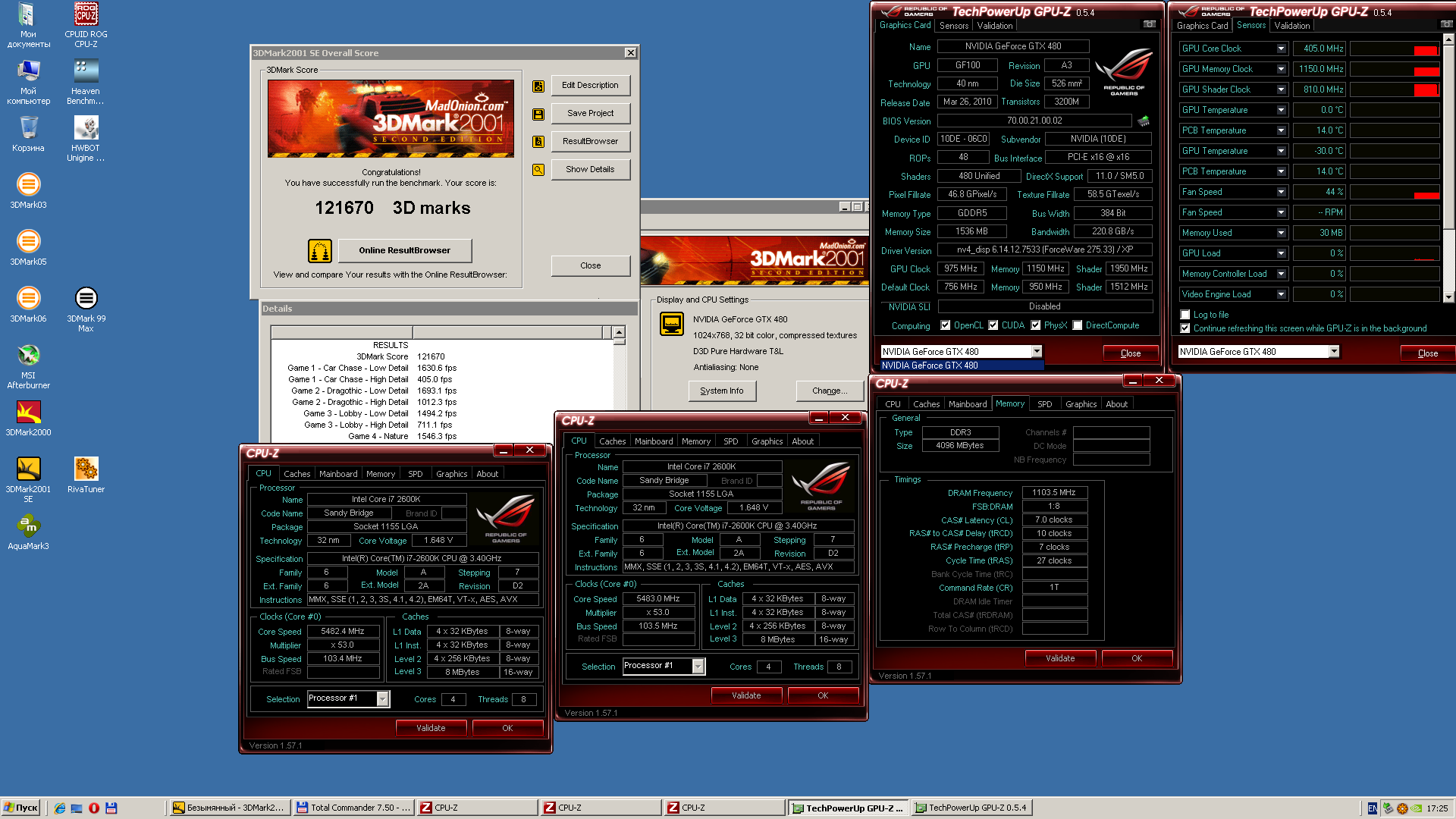
Task: Open Opera from the quick launch bar
Action: click(94, 808)
